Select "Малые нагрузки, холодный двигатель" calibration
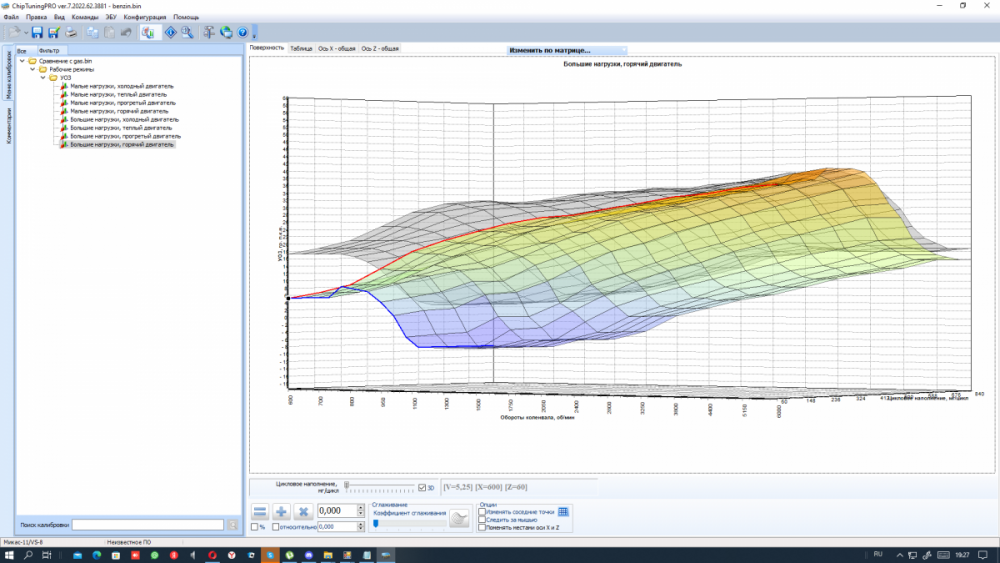Image resolution: width=1000 pixels, height=563 pixels. [122, 86]
